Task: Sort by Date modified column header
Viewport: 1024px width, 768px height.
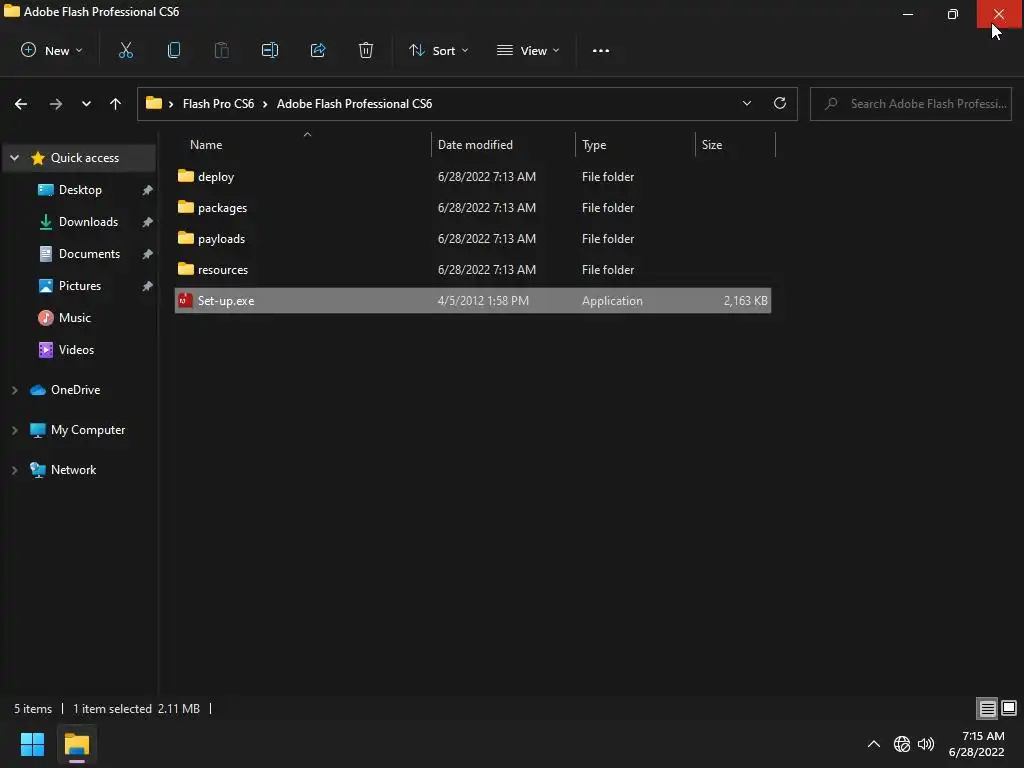Action: 503,145
